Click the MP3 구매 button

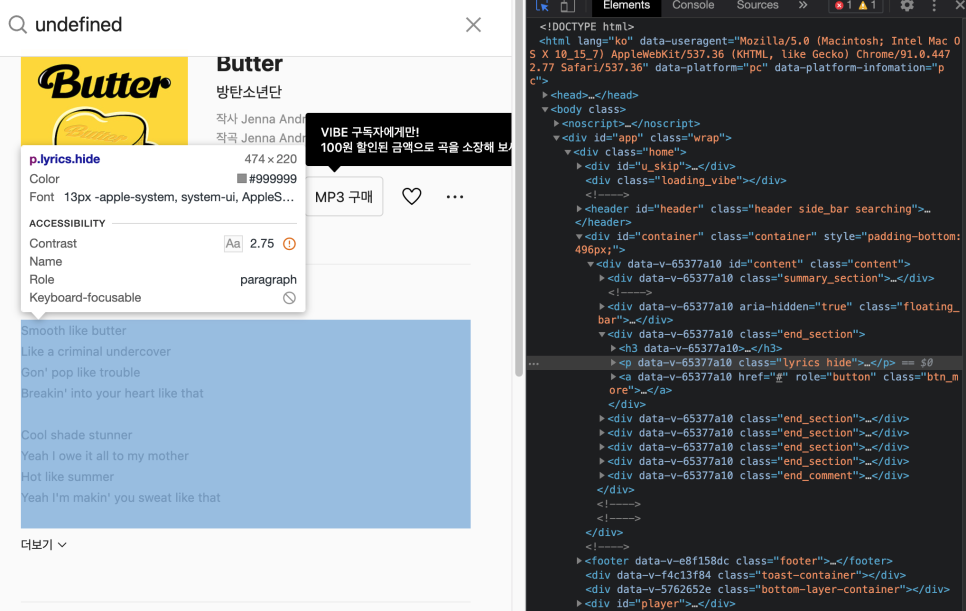[x=344, y=196]
